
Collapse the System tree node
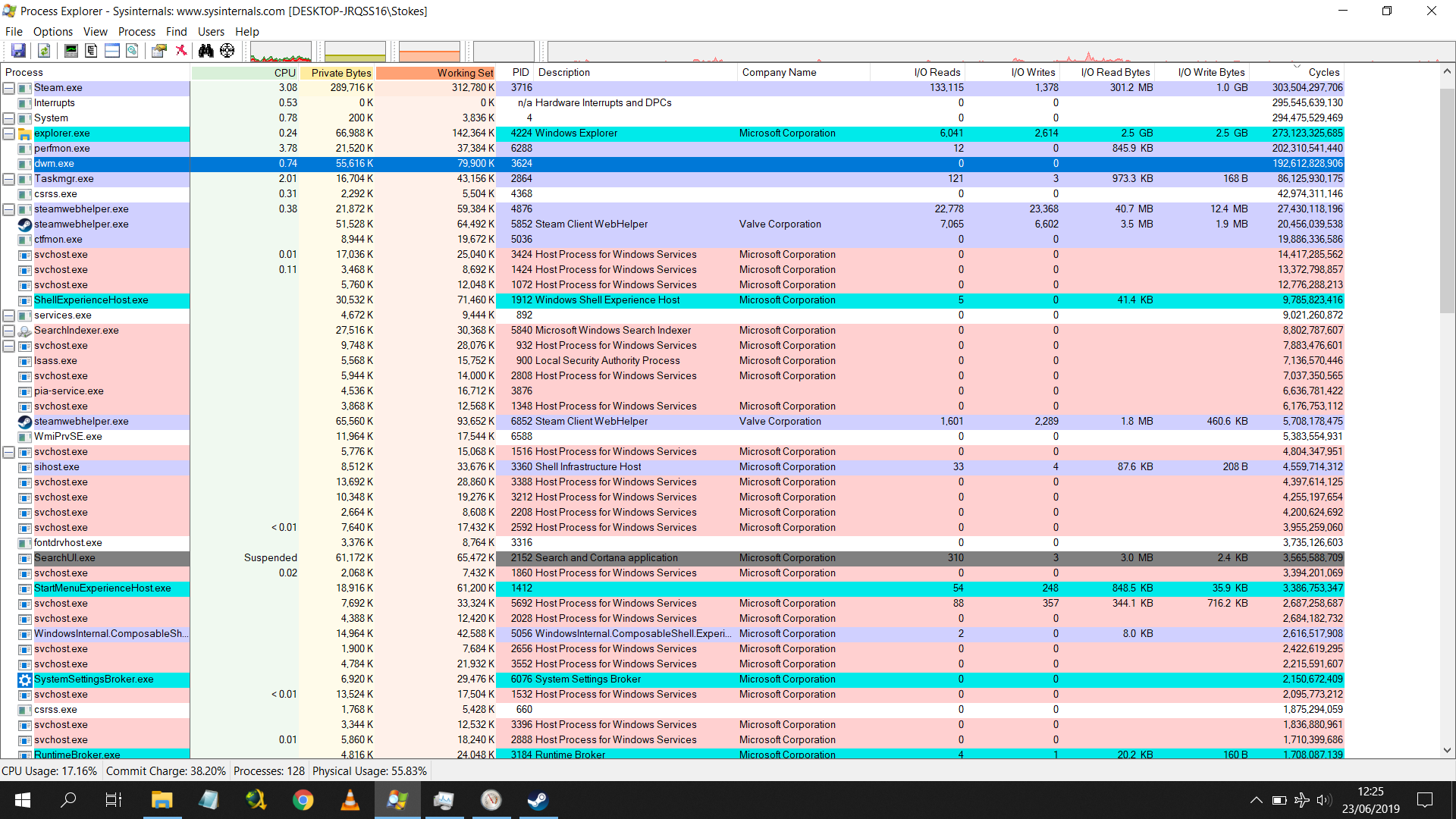(x=9, y=118)
